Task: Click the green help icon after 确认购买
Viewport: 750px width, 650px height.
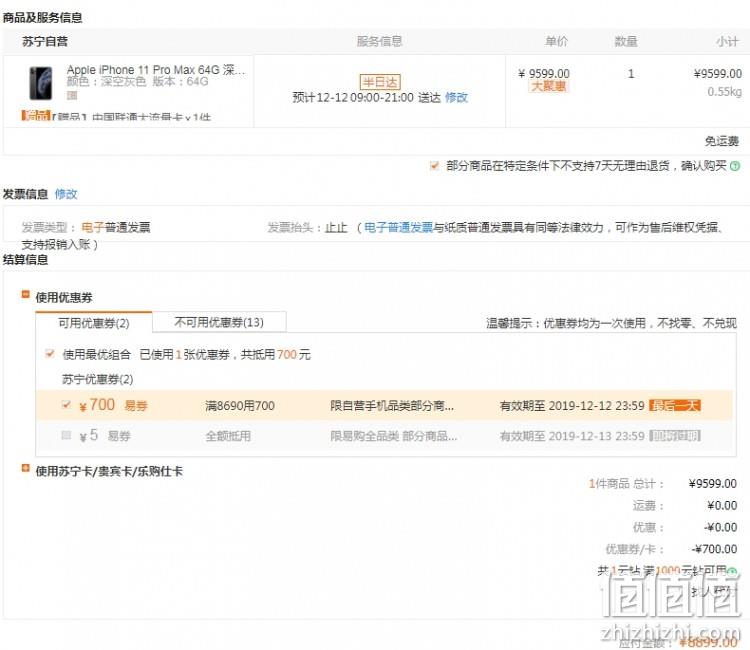Action: pyautogui.click(x=735, y=166)
